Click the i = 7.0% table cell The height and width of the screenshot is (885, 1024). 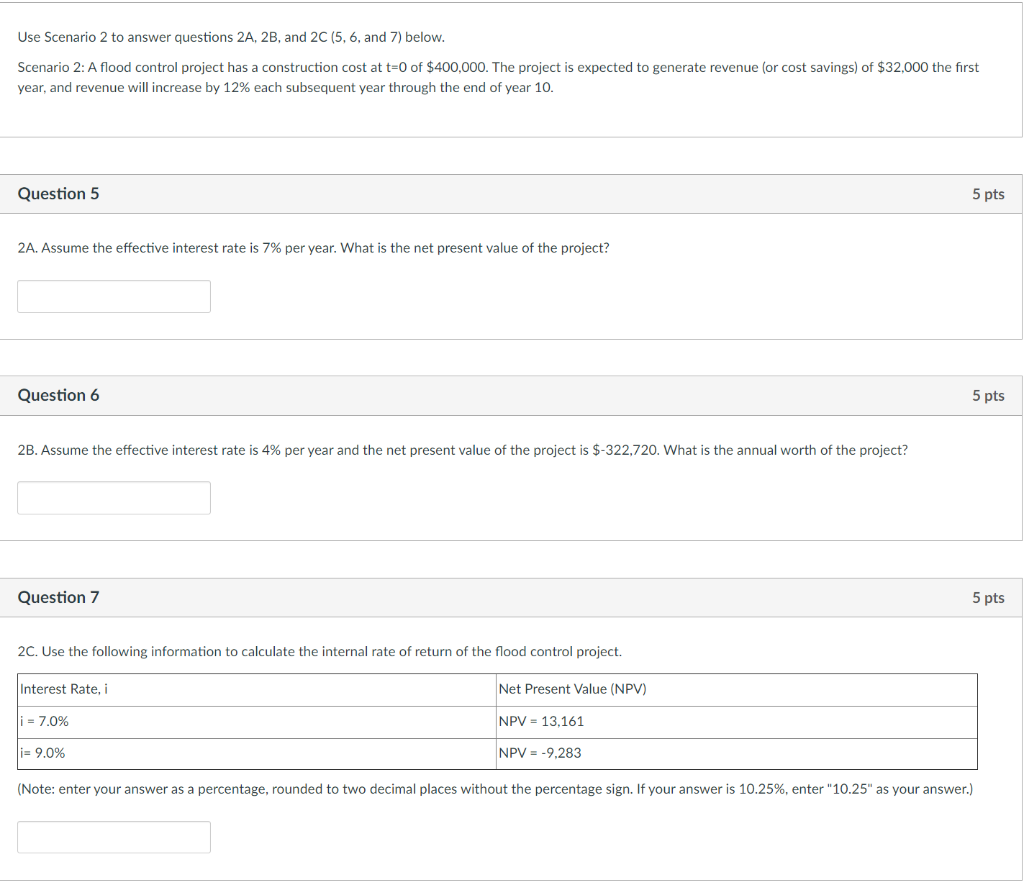click(x=46, y=721)
